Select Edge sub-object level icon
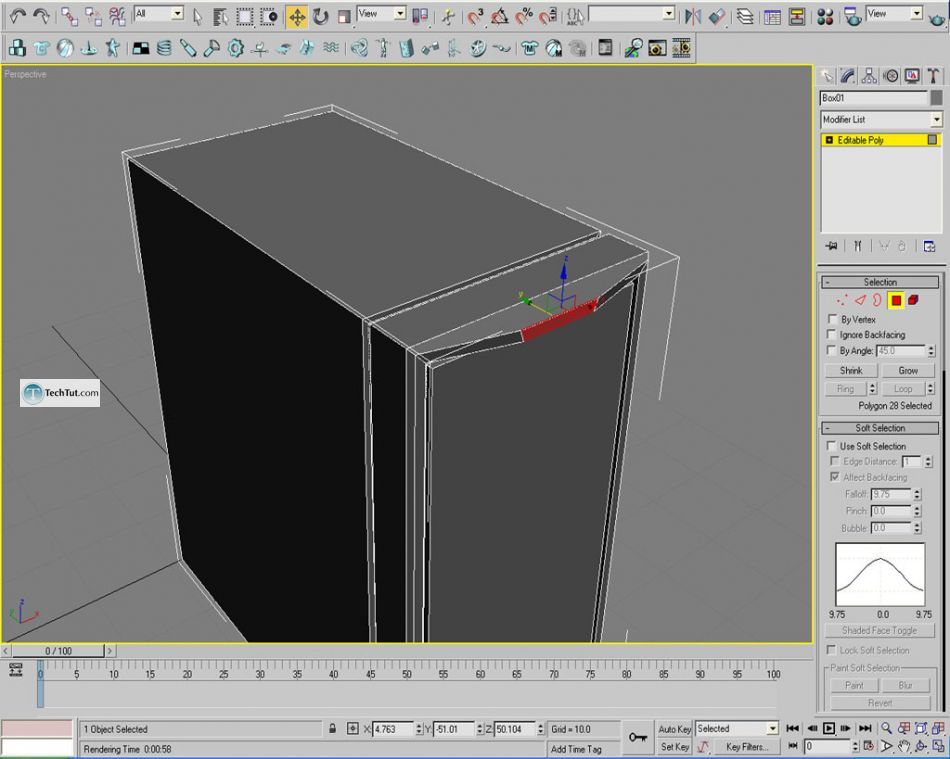Viewport: 950px width, 759px height. [x=860, y=300]
